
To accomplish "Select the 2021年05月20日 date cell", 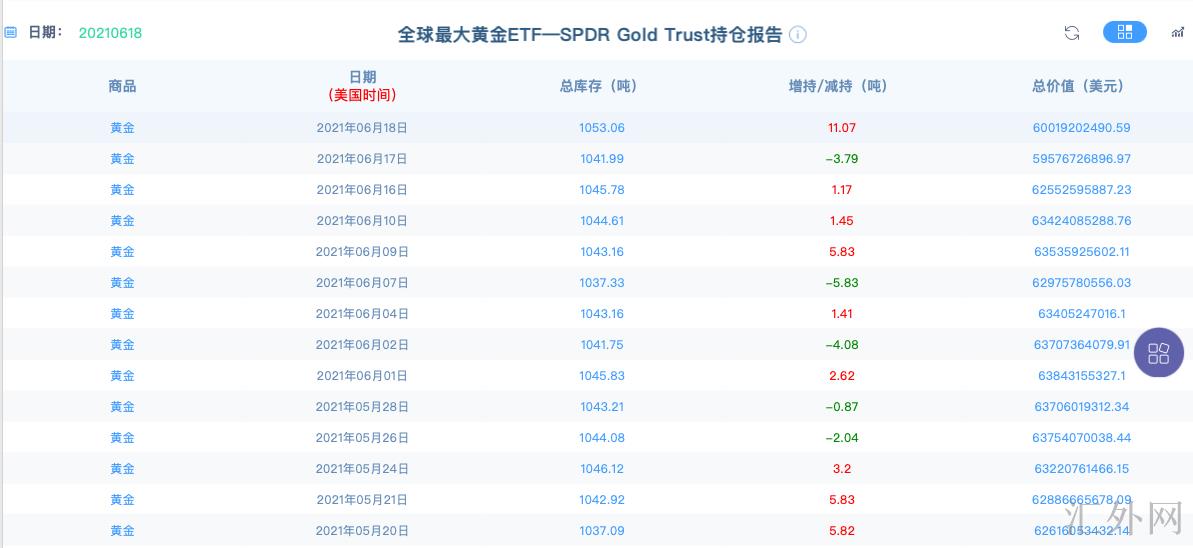I will tap(362, 531).
